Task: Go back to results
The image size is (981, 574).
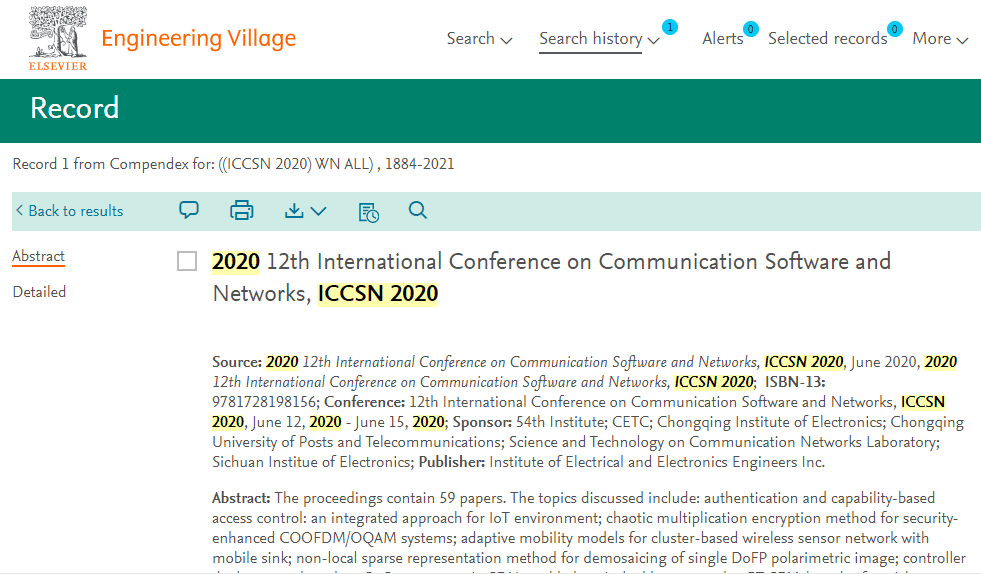Action: click(69, 211)
